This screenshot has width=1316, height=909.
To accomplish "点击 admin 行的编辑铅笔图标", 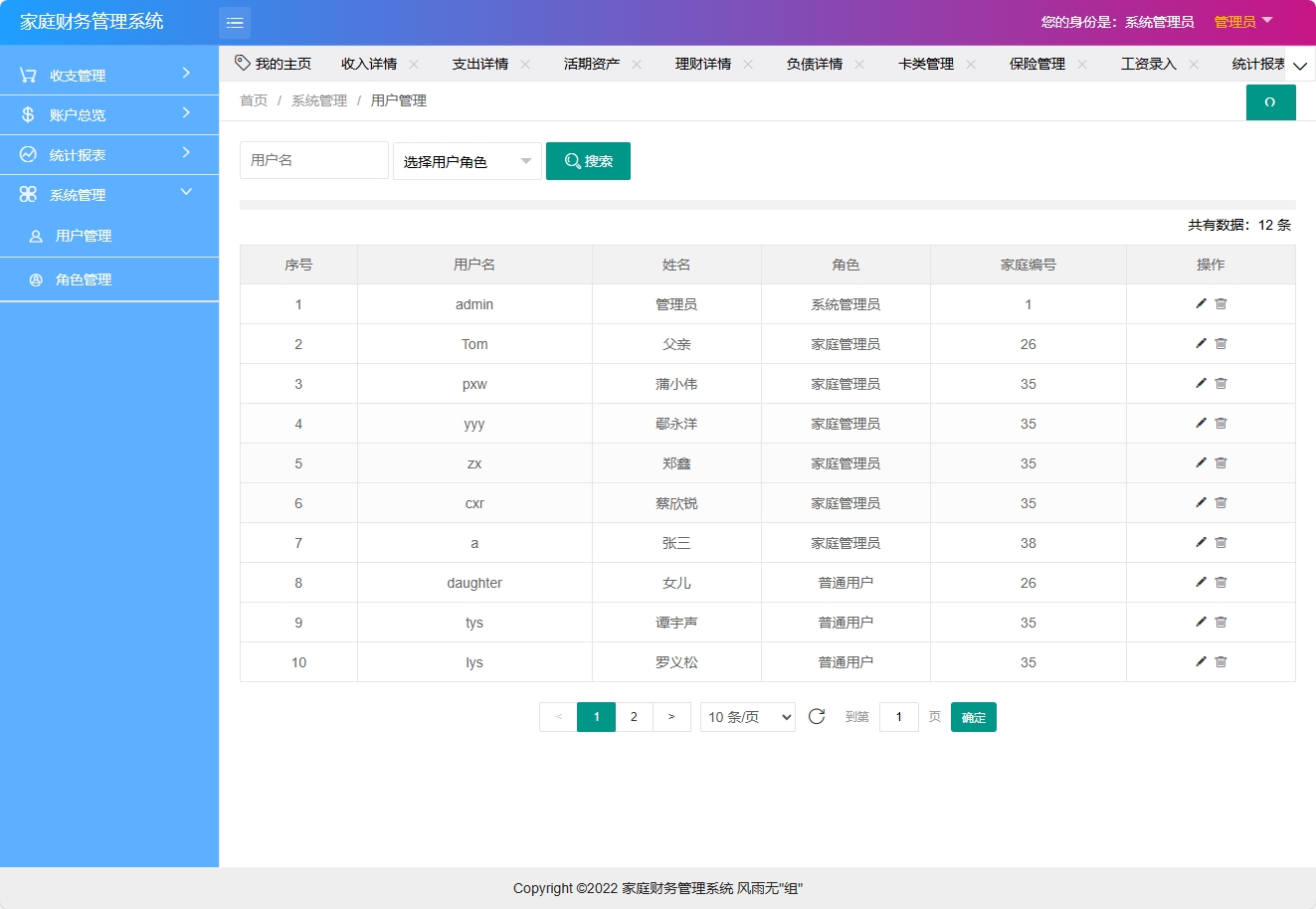I will click(x=1201, y=303).
